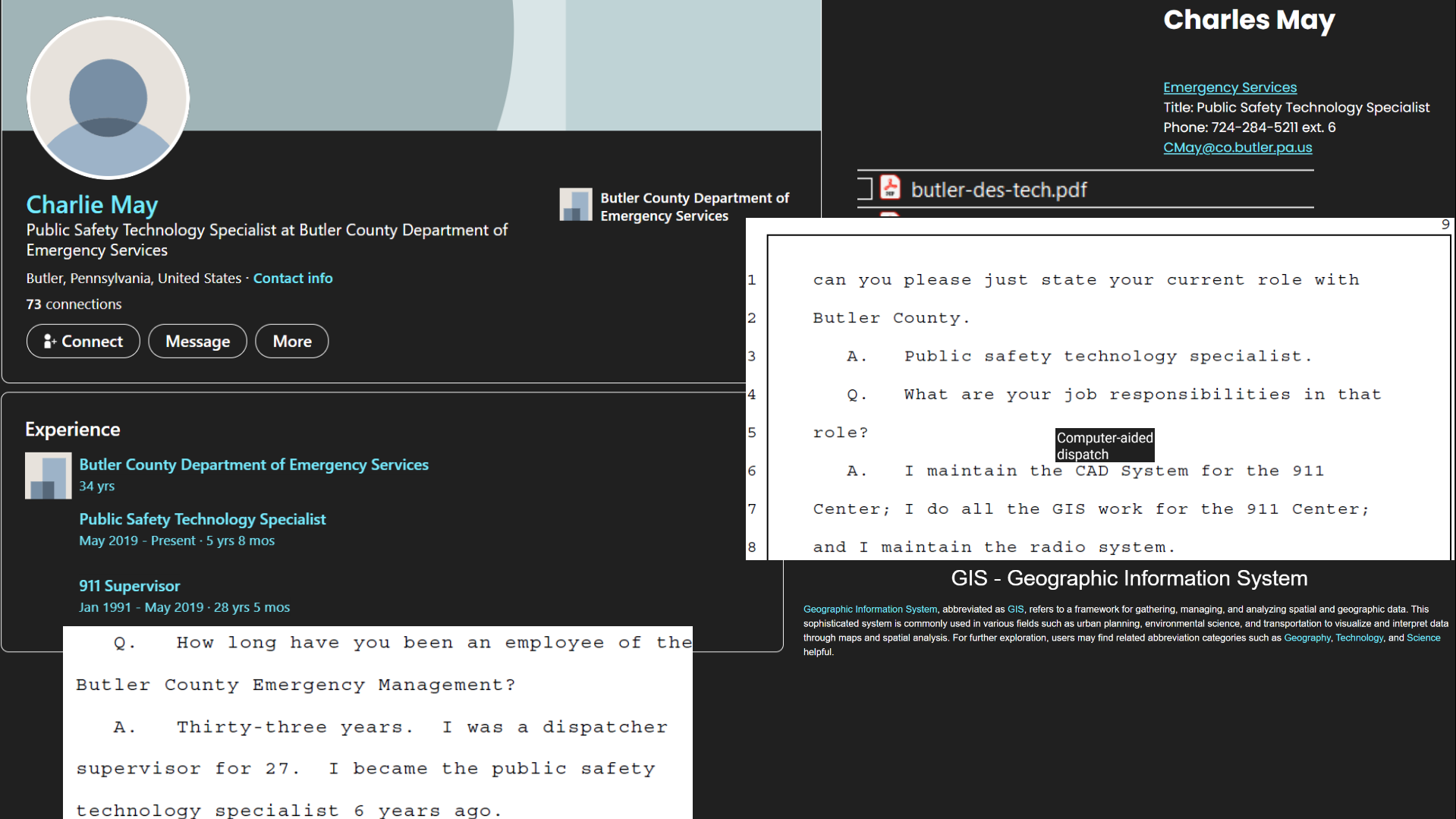Image resolution: width=1456 pixels, height=819 pixels.
Task: Open Contact info link
Action: pos(293,278)
